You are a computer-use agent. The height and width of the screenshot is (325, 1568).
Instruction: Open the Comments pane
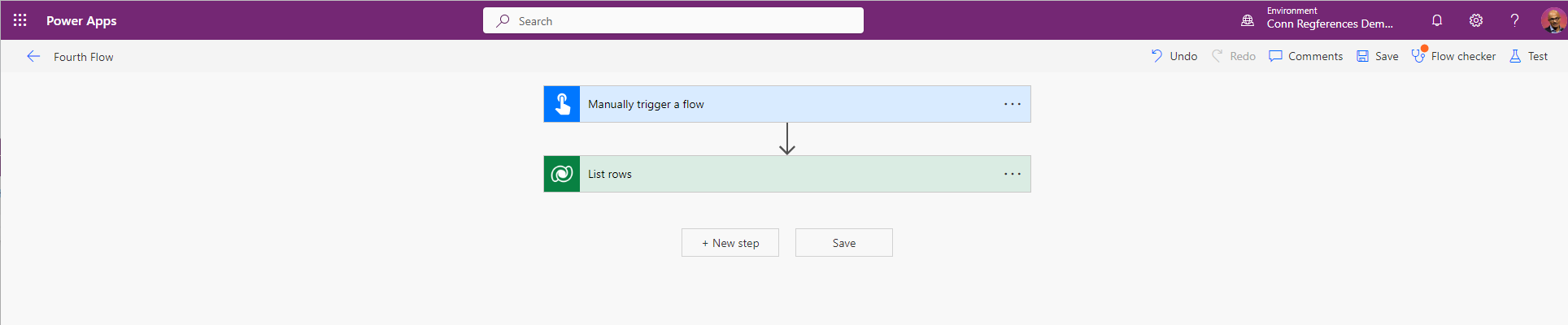pyautogui.click(x=1306, y=56)
